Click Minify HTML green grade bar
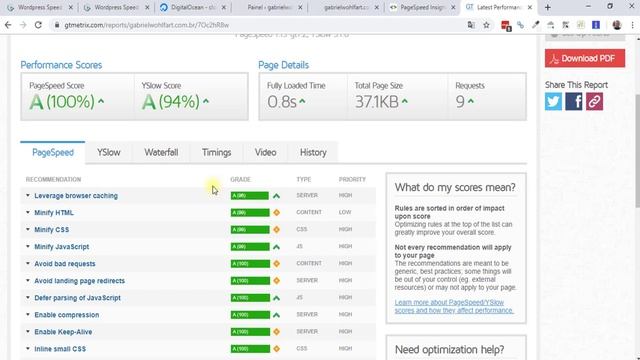Image resolution: width=640 pixels, height=360 pixels. click(250, 213)
